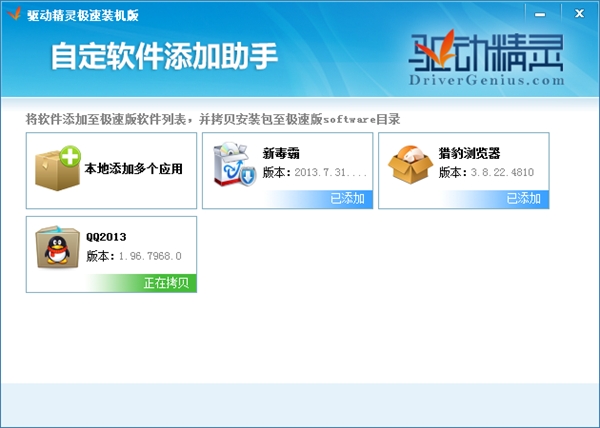Click the 自定软件添加助手 heading
The width and height of the screenshot is (600, 428).
[164, 56]
